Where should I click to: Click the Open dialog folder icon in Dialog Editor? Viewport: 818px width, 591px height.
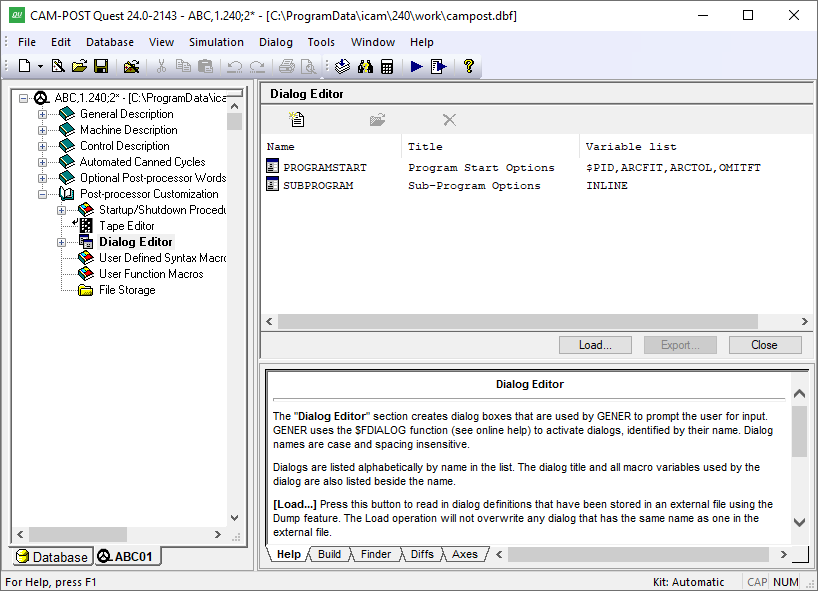point(377,120)
